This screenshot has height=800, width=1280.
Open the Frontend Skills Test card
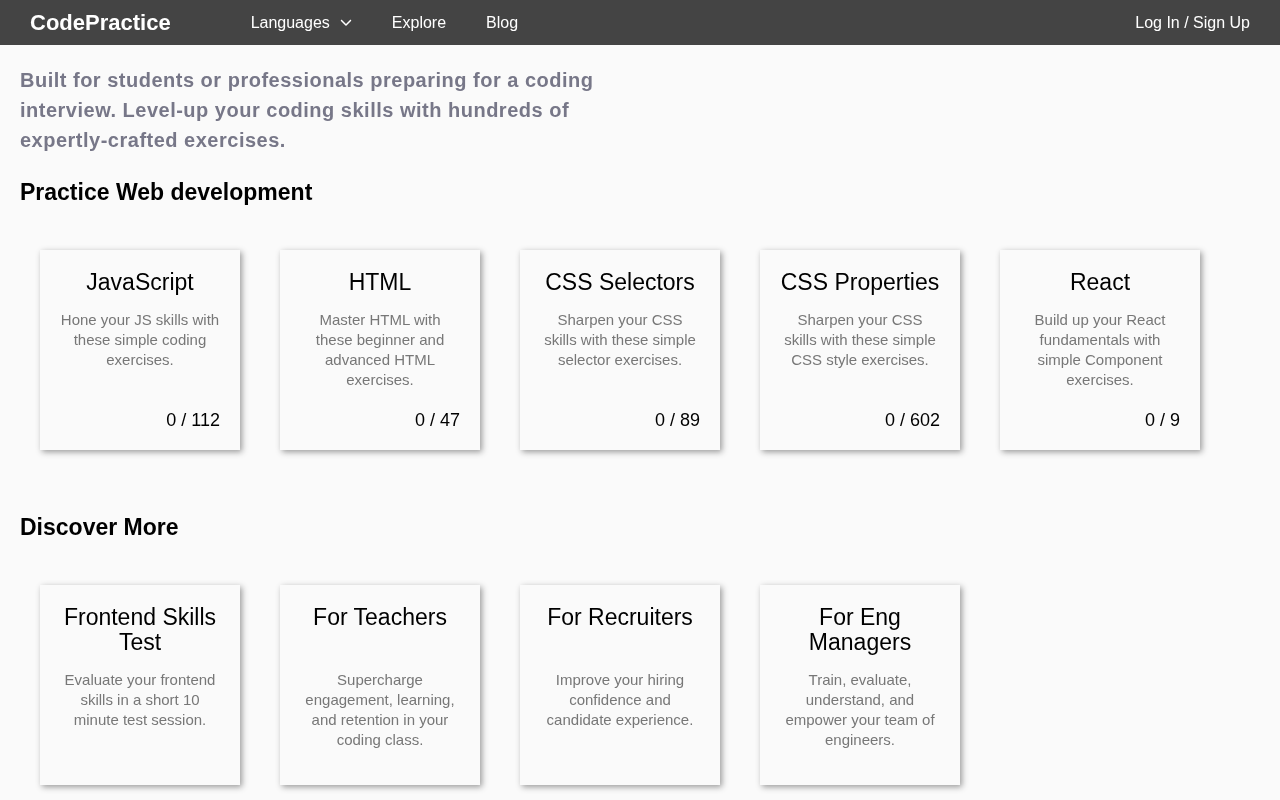(140, 680)
